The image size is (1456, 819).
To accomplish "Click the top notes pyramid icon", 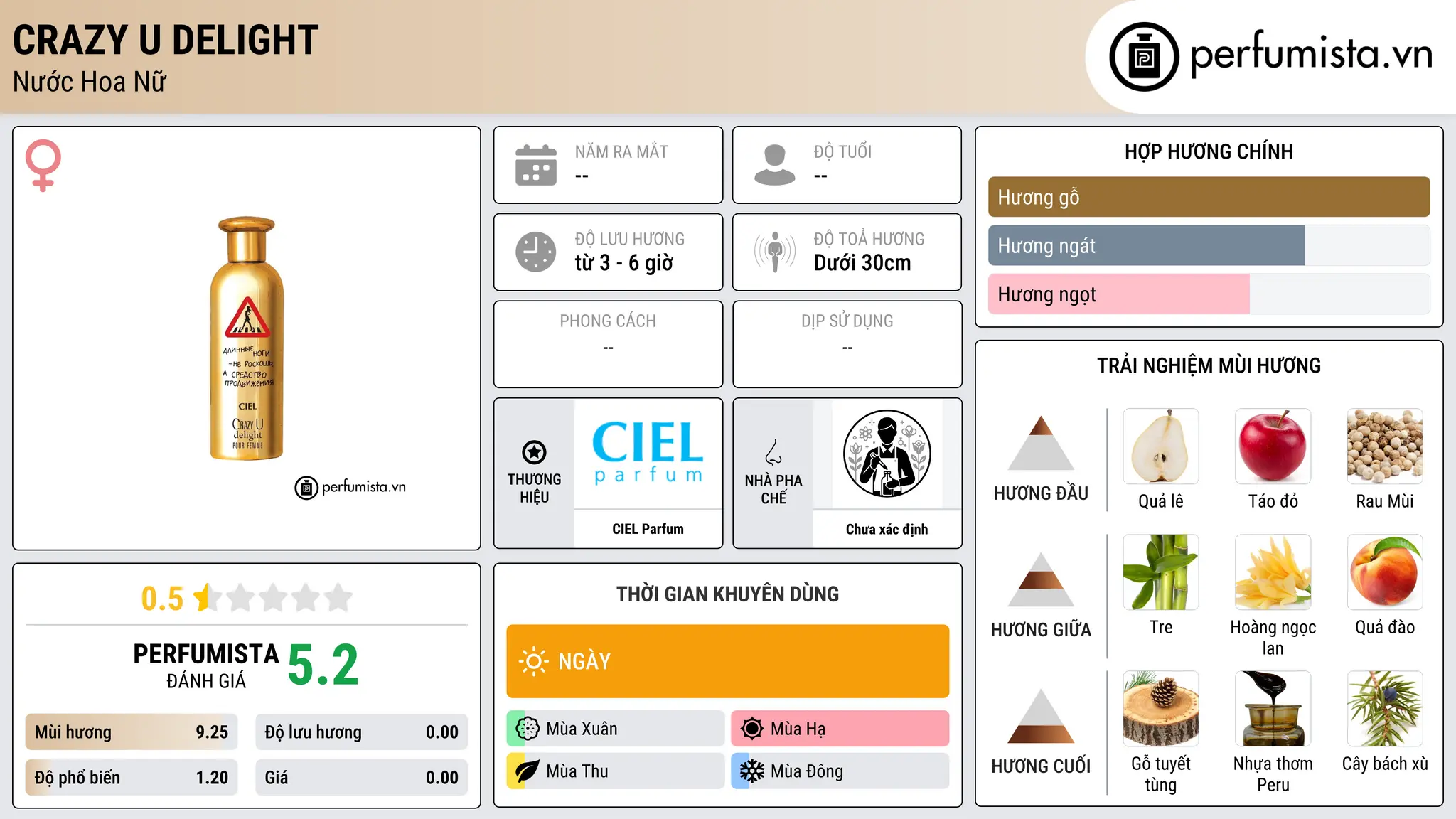I will click(1042, 443).
